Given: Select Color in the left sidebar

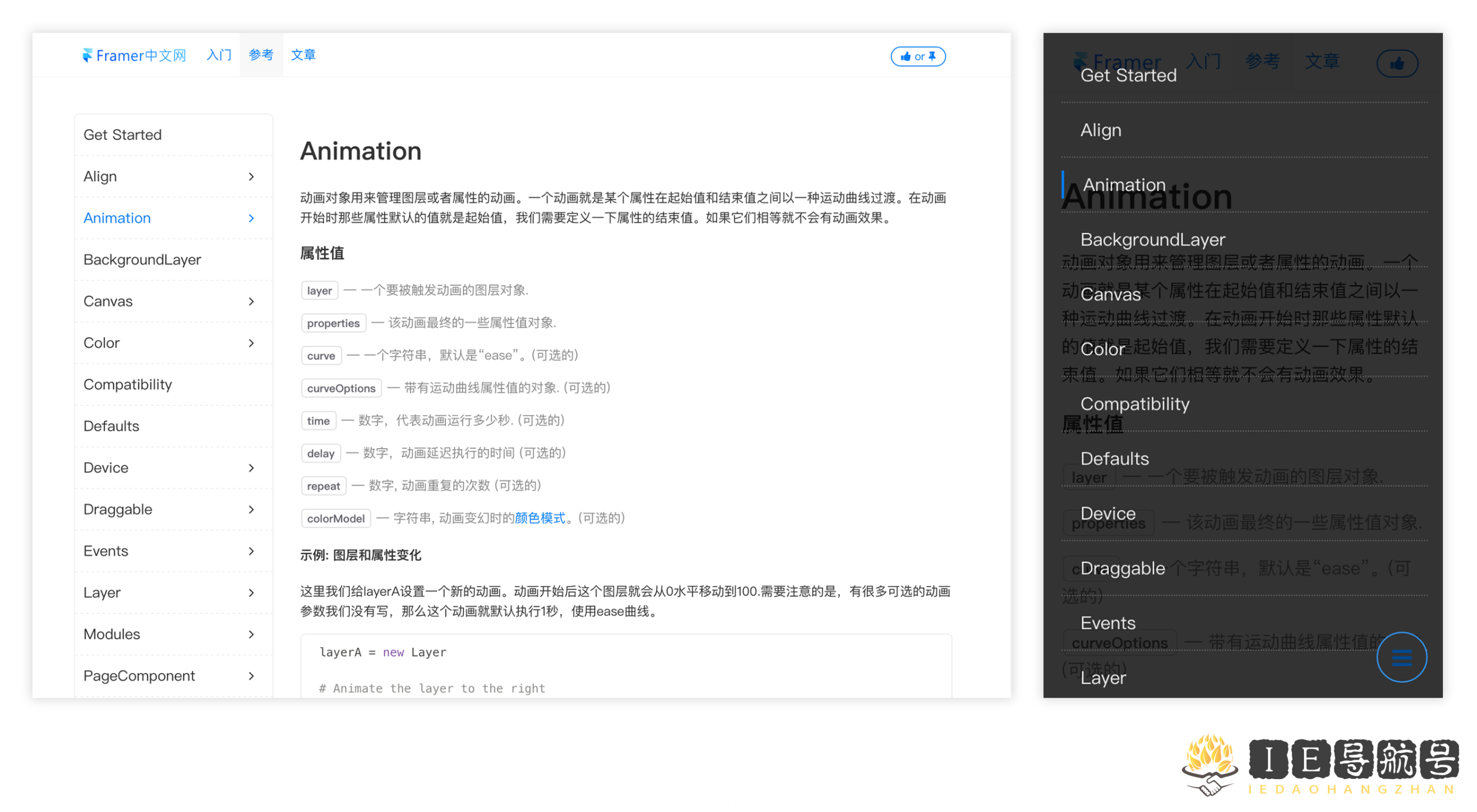Looking at the screenshot, I should [173, 343].
